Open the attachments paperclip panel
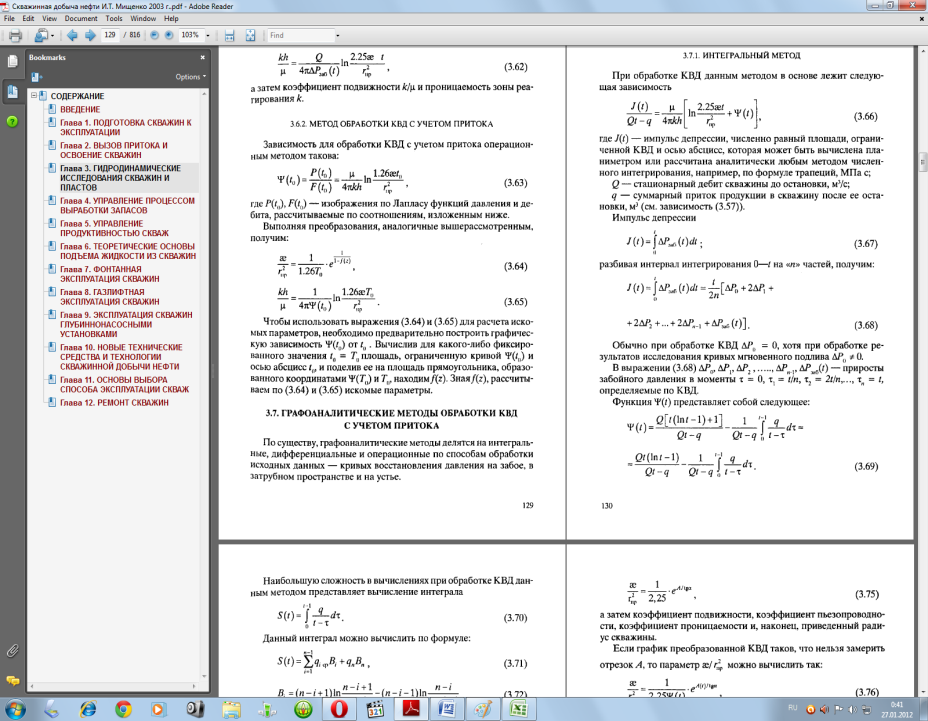This screenshot has height=721, width=928. (12, 651)
